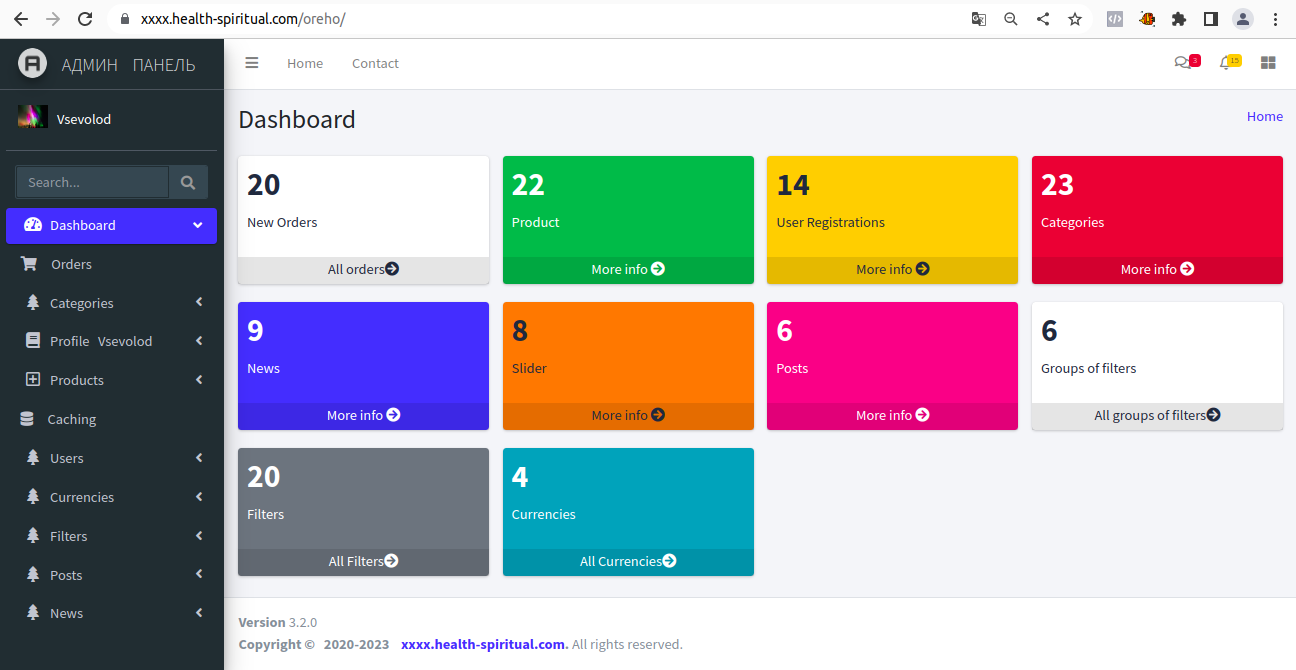Click the hamburger menu toggle icon
Image resolution: width=1296 pixels, height=670 pixels.
[x=252, y=63]
